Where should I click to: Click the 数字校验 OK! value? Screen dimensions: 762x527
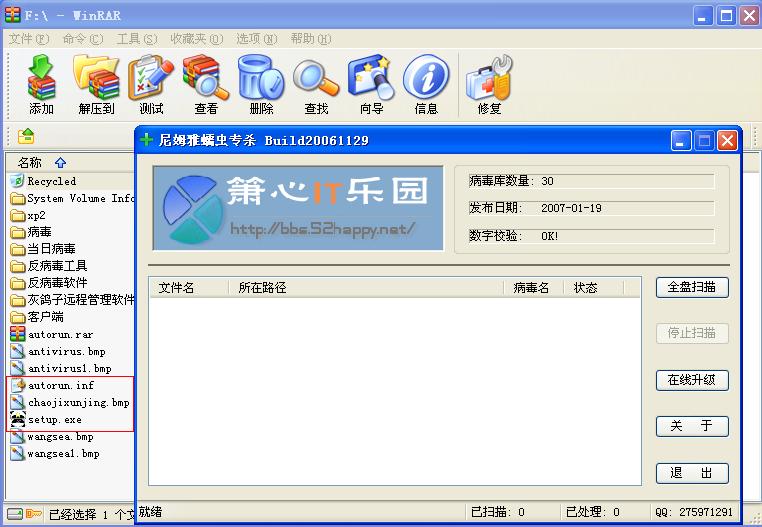(x=550, y=236)
